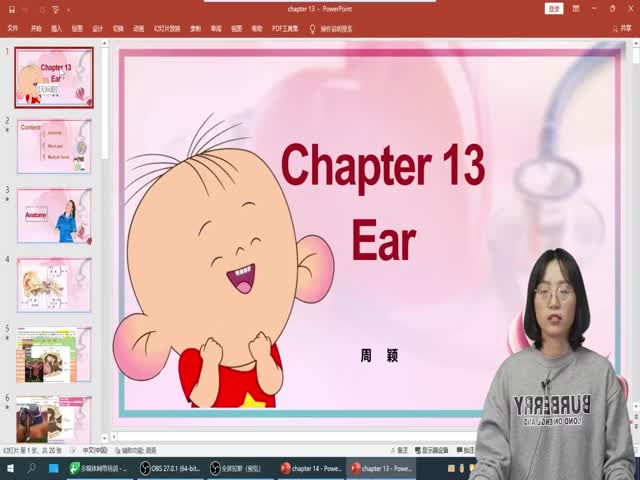640x480 pixels.
Task: Select slide 4 ear diagram thumbnail
Action: 54,285
